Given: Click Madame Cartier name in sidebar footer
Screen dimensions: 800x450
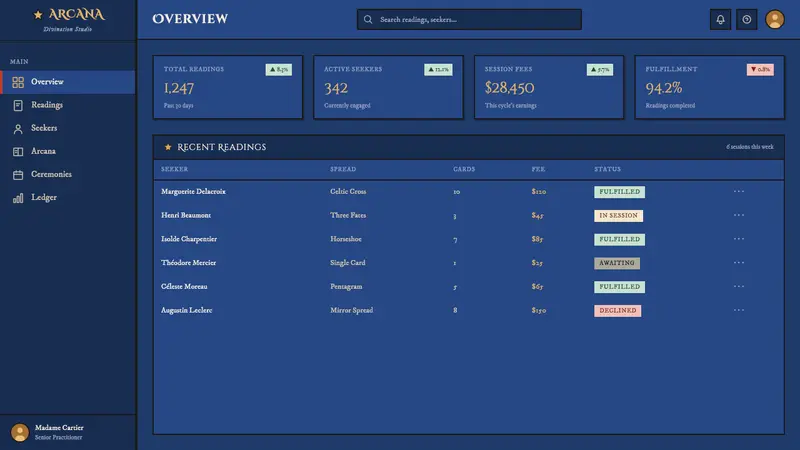Looking at the screenshot, I should coord(59,428).
